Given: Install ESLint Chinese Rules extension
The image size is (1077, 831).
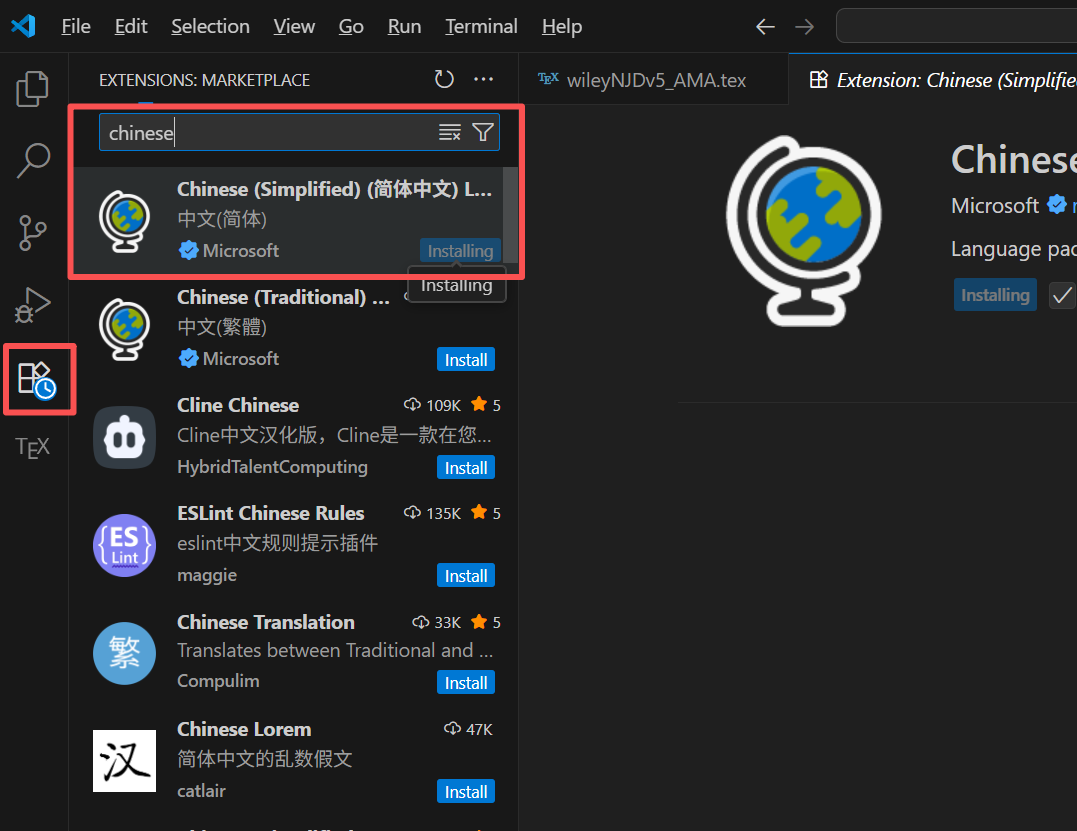Looking at the screenshot, I should click(x=466, y=576).
